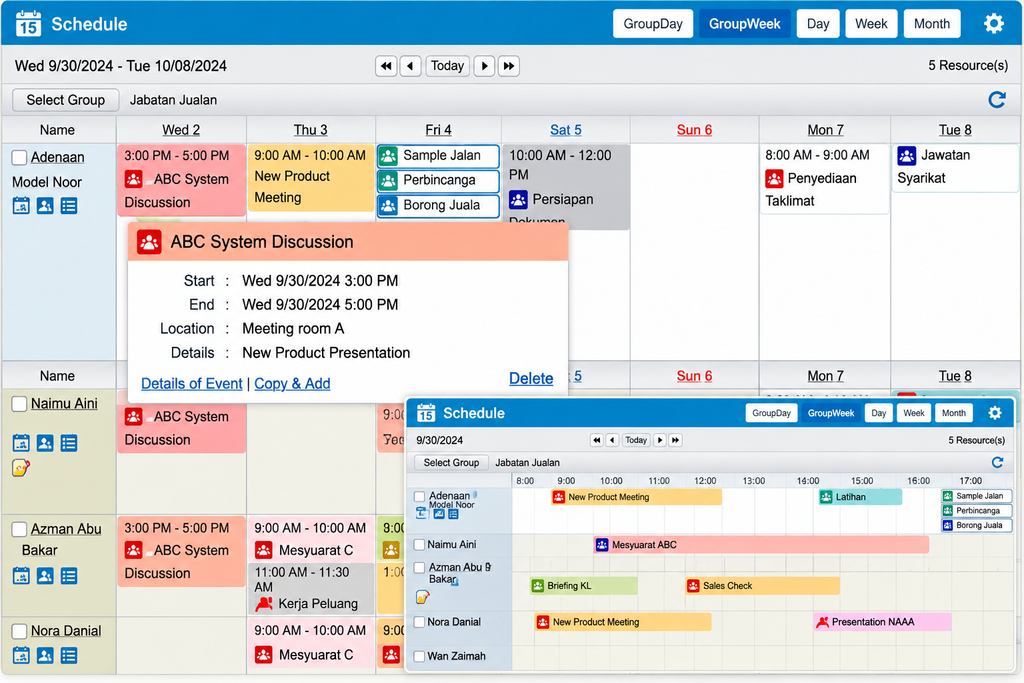Viewport: 1024px width, 683px height.
Task: Click the list icon in Nora Danial's main row
Action: 69,656
